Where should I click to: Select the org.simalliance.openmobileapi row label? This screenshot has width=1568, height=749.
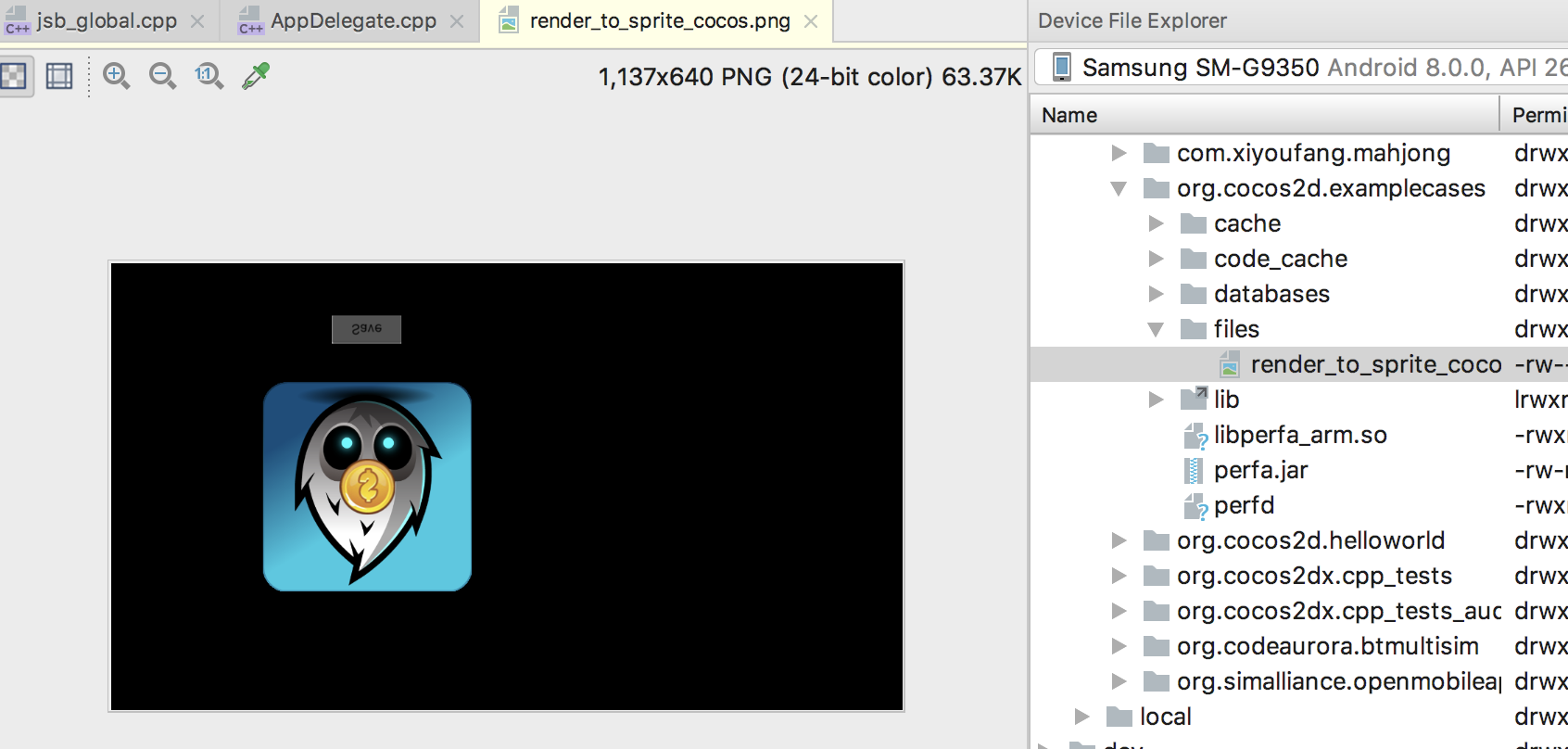click(1338, 681)
